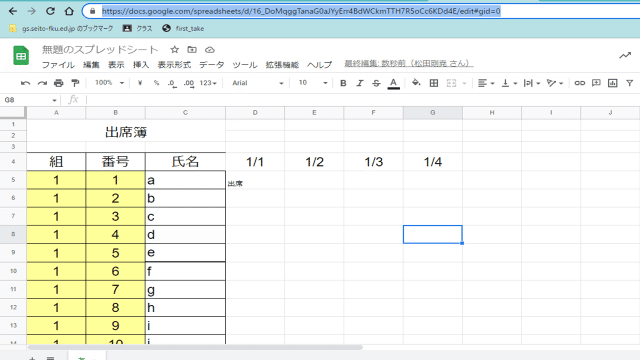Open the 100% zoom dropdown
The height and width of the screenshot is (360, 640).
[109, 83]
